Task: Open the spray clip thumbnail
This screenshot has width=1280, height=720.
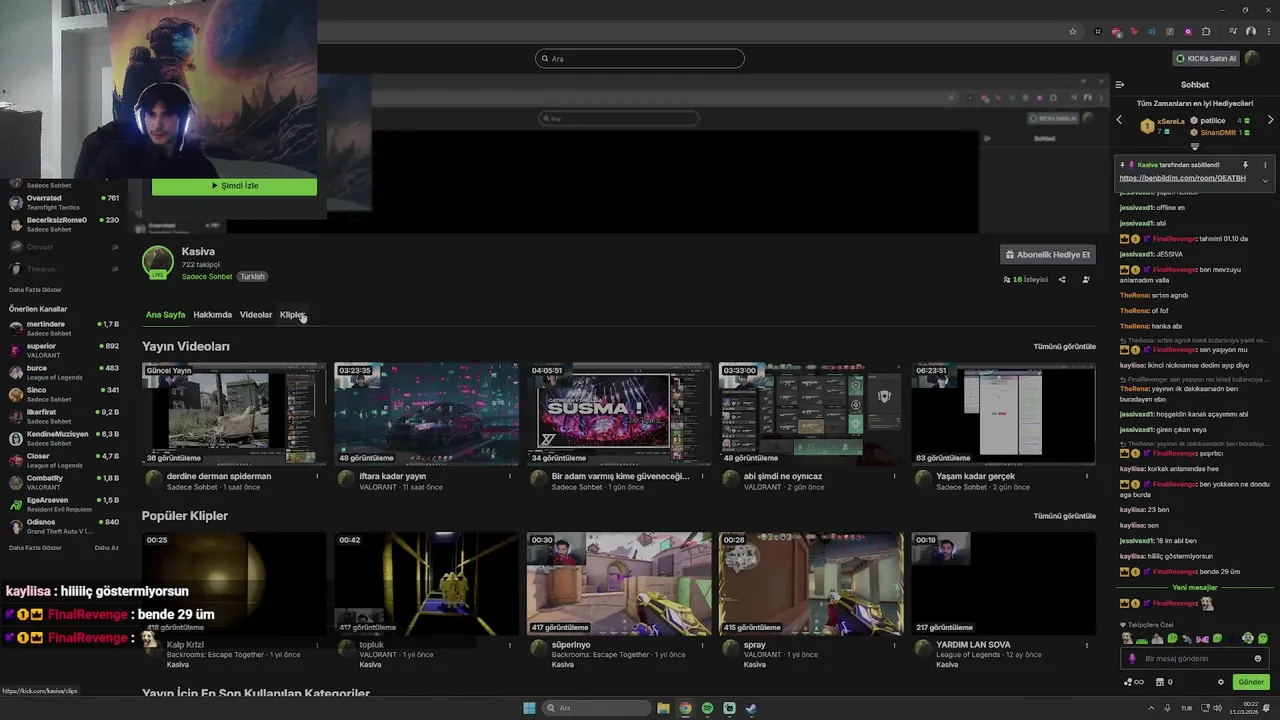Action: (811, 584)
